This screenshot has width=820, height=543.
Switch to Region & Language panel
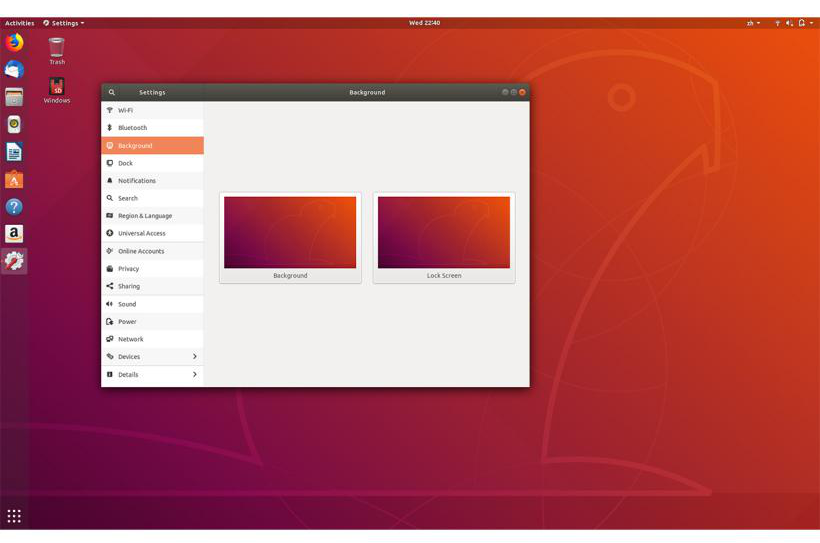[145, 216]
